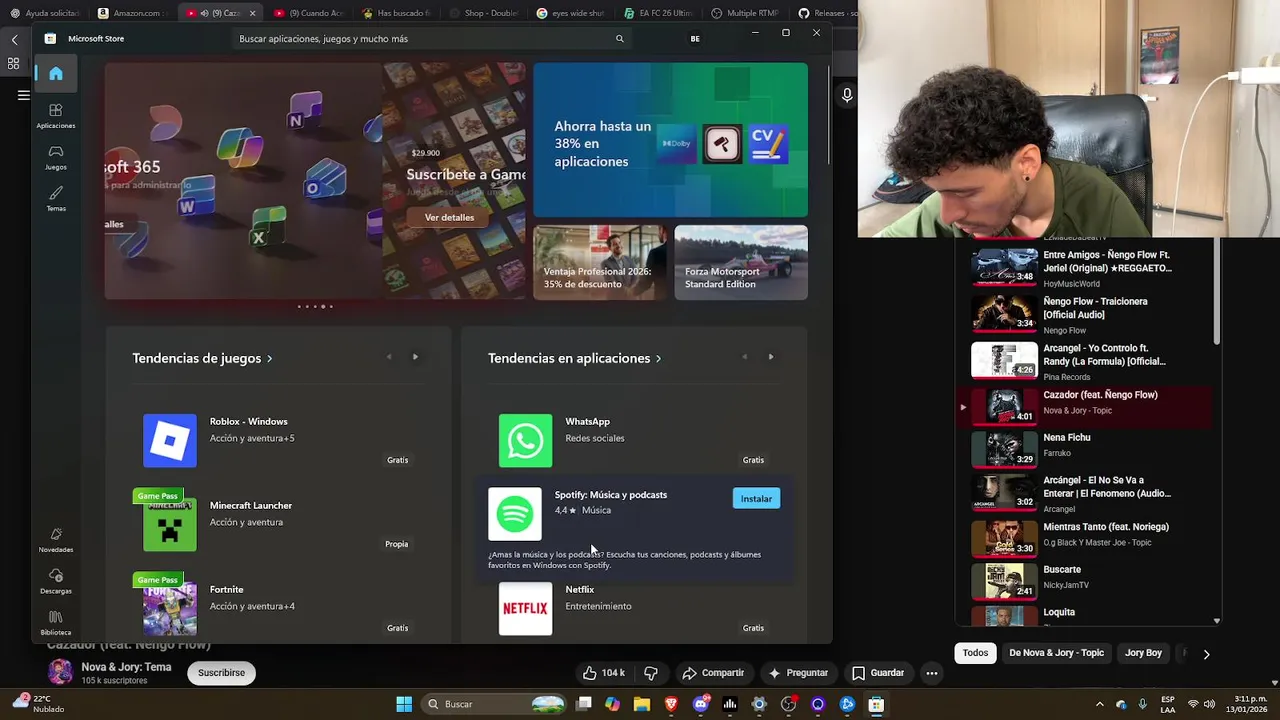Click the taskbar Buscar search box
The height and width of the screenshot is (720, 1280).
[x=495, y=704]
